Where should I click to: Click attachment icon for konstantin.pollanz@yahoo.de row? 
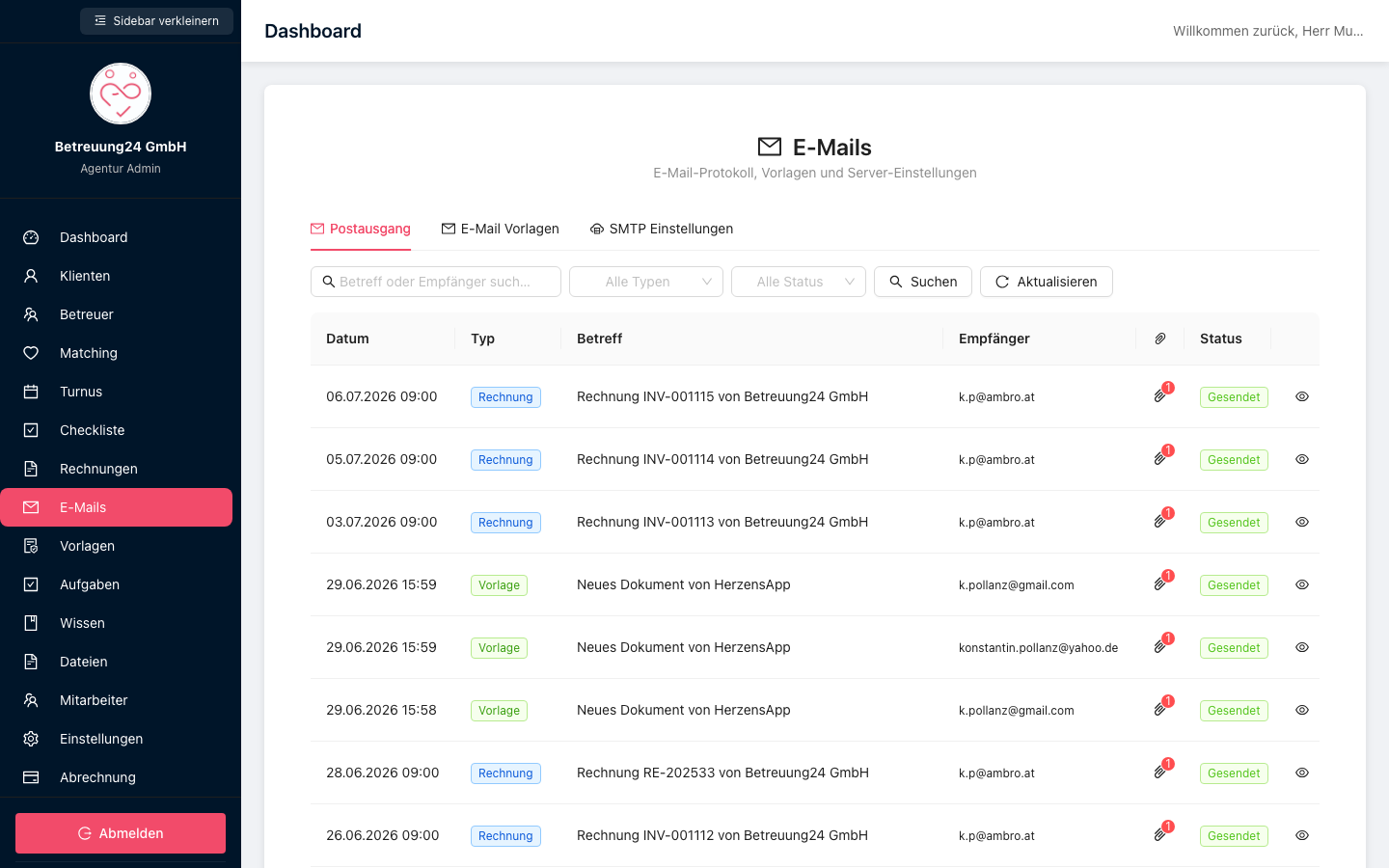pyautogui.click(x=1160, y=646)
